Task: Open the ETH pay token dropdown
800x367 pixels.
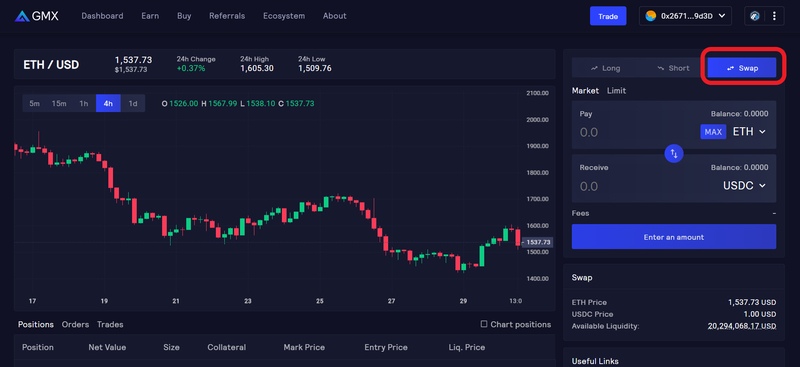Action: point(749,132)
